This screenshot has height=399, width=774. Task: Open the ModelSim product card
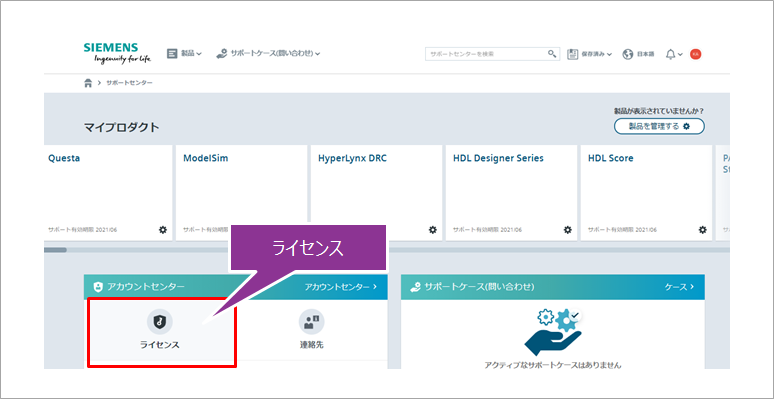(x=242, y=193)
